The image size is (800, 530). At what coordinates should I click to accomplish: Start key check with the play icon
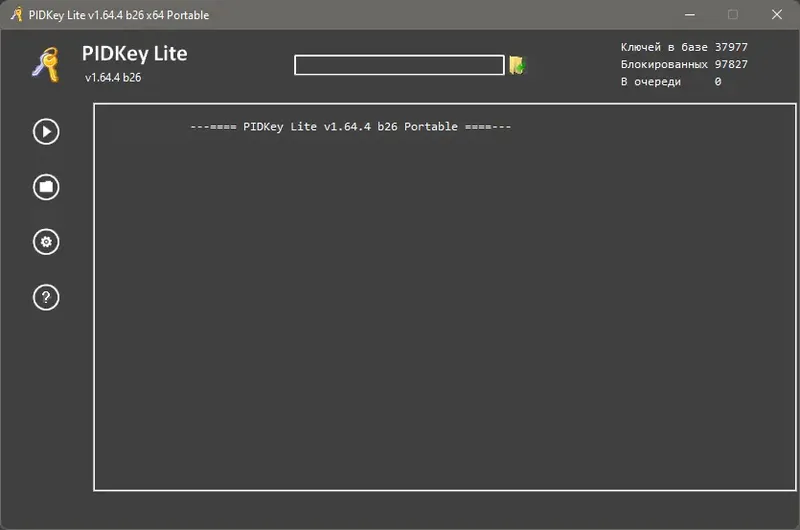[x=46, y=132]
